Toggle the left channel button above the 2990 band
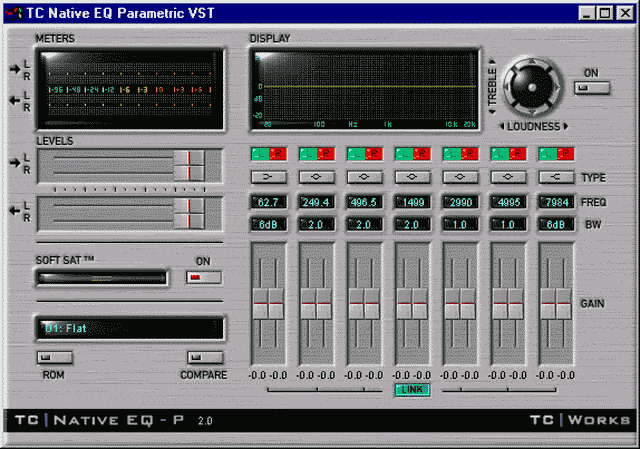 tap(452, 154)
